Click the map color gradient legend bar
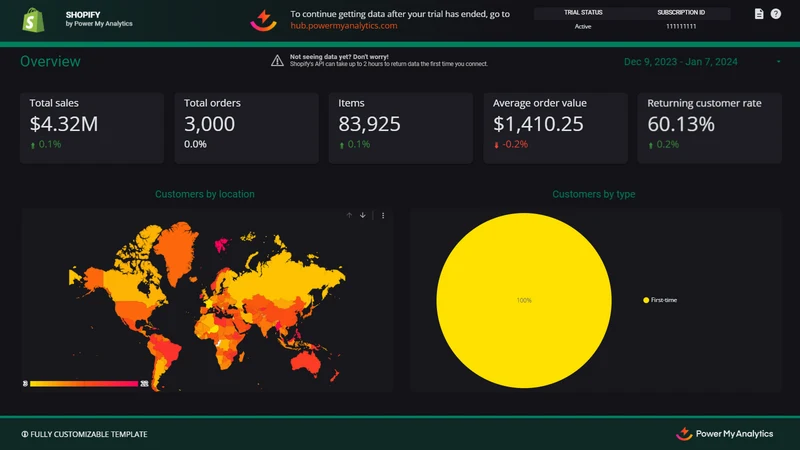The width and height of the screenshot is (800, 450). [x=84, y=384]
